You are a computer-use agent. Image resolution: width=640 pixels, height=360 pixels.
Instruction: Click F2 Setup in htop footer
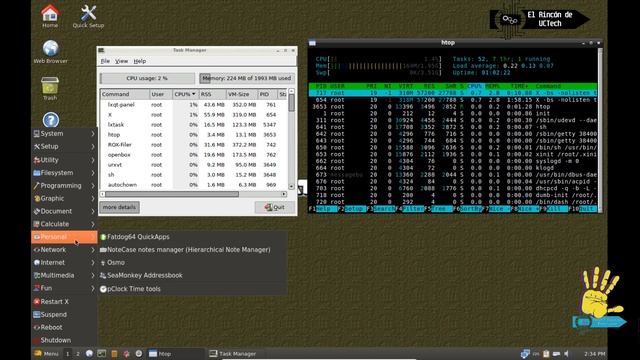coord(352,209)
